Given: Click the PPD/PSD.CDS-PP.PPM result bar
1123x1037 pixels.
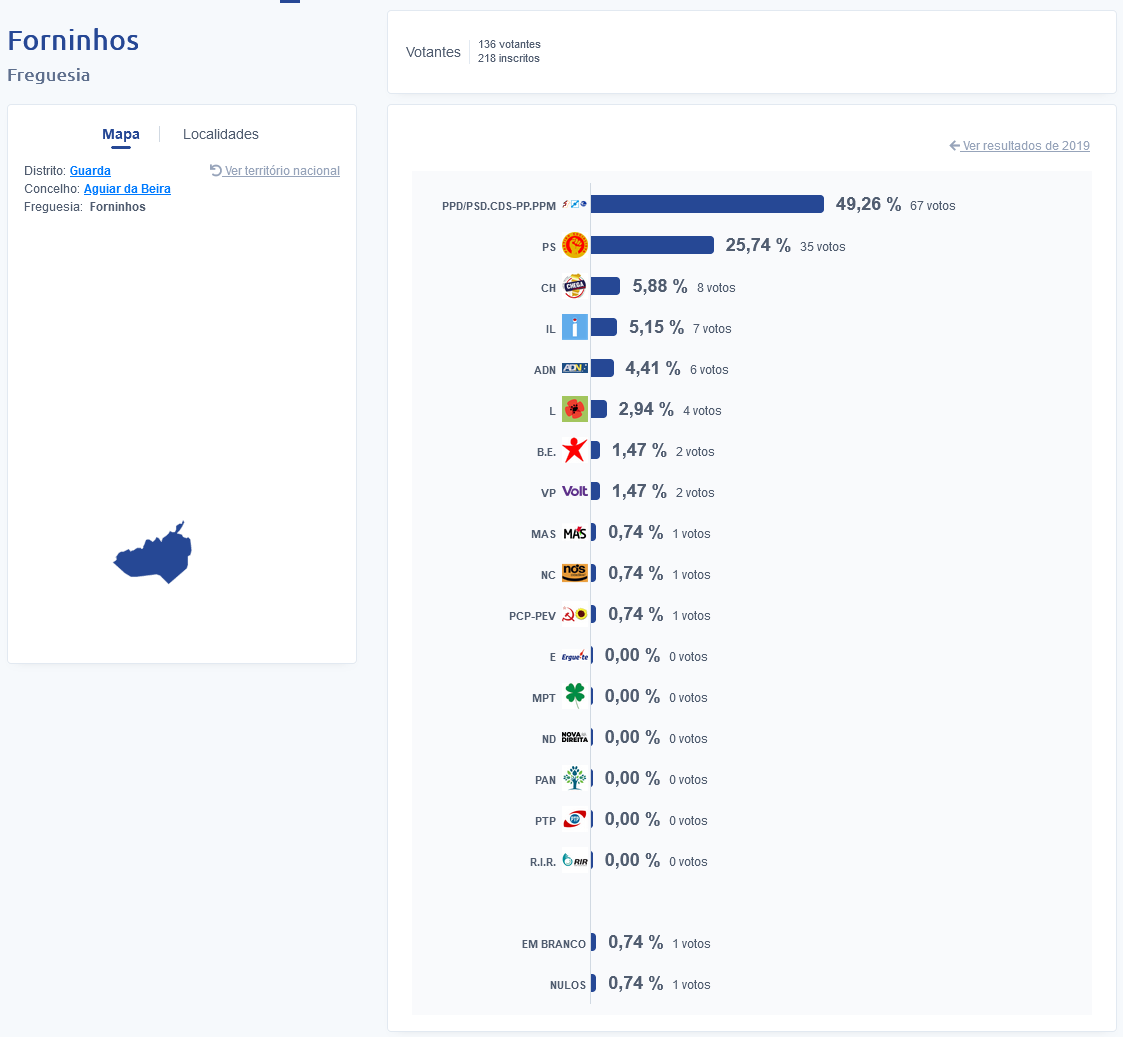Looking at the screenshot, I should (707, 204).
